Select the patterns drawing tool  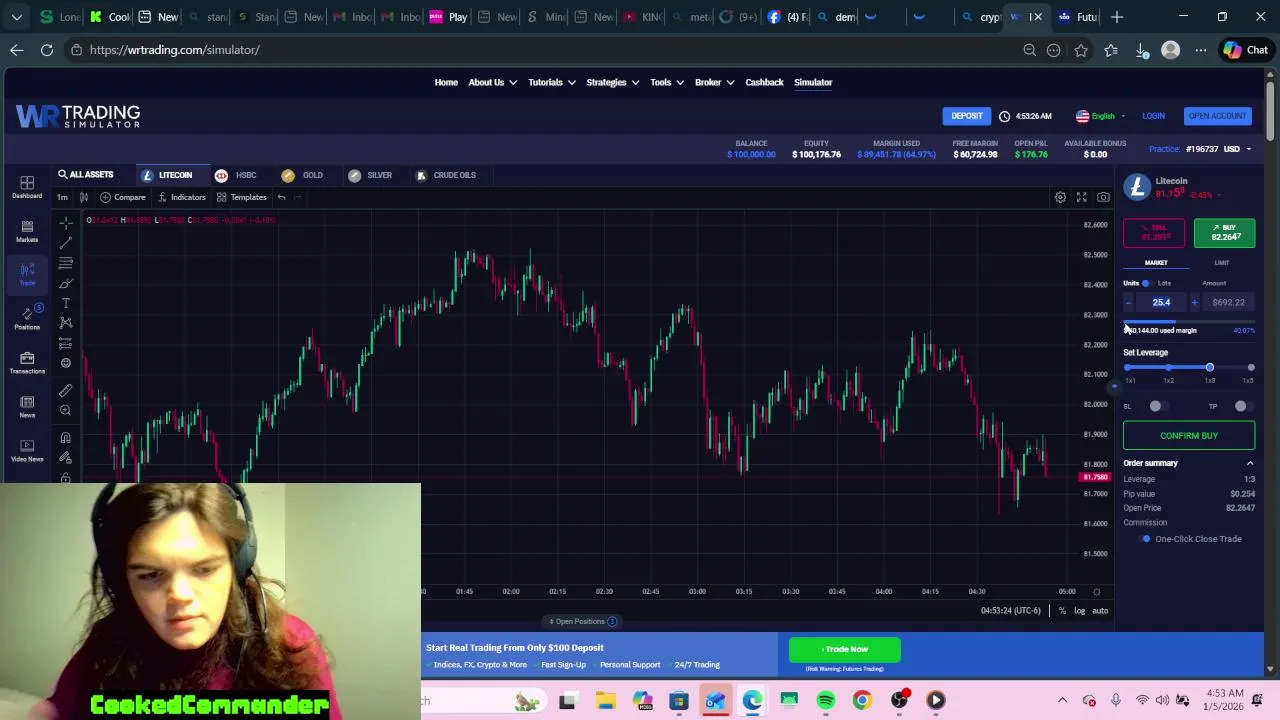point(65,323)
